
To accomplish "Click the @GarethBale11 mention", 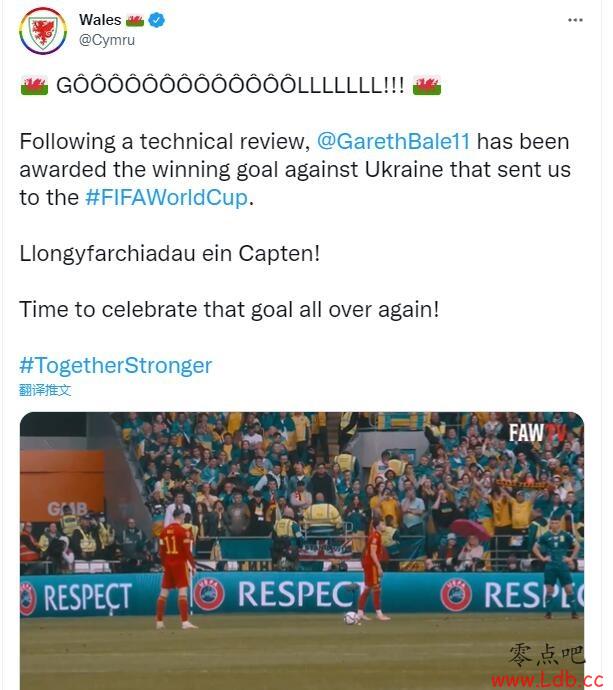I will tap(393, 142).
